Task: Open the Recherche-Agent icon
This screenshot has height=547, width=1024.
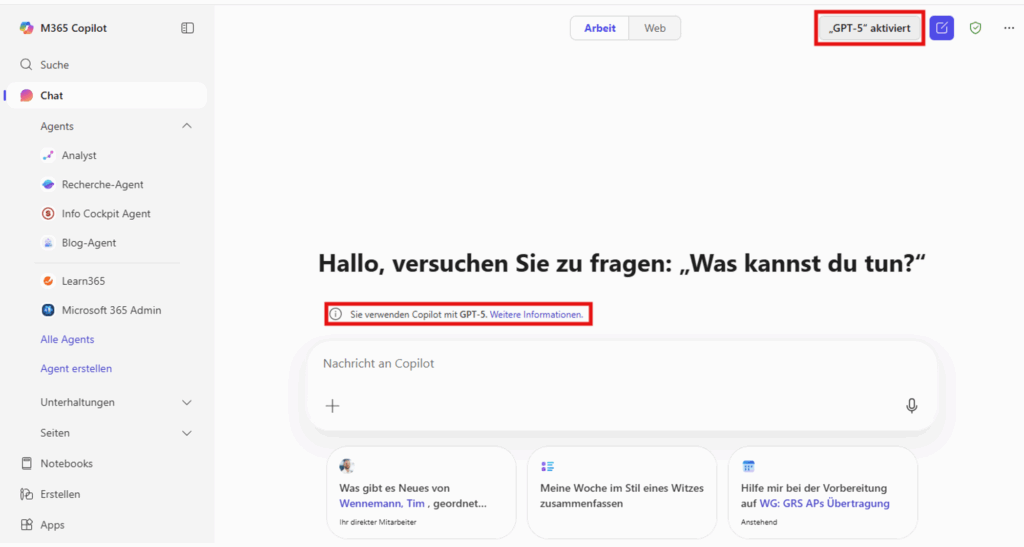Action: click(48, 184)
